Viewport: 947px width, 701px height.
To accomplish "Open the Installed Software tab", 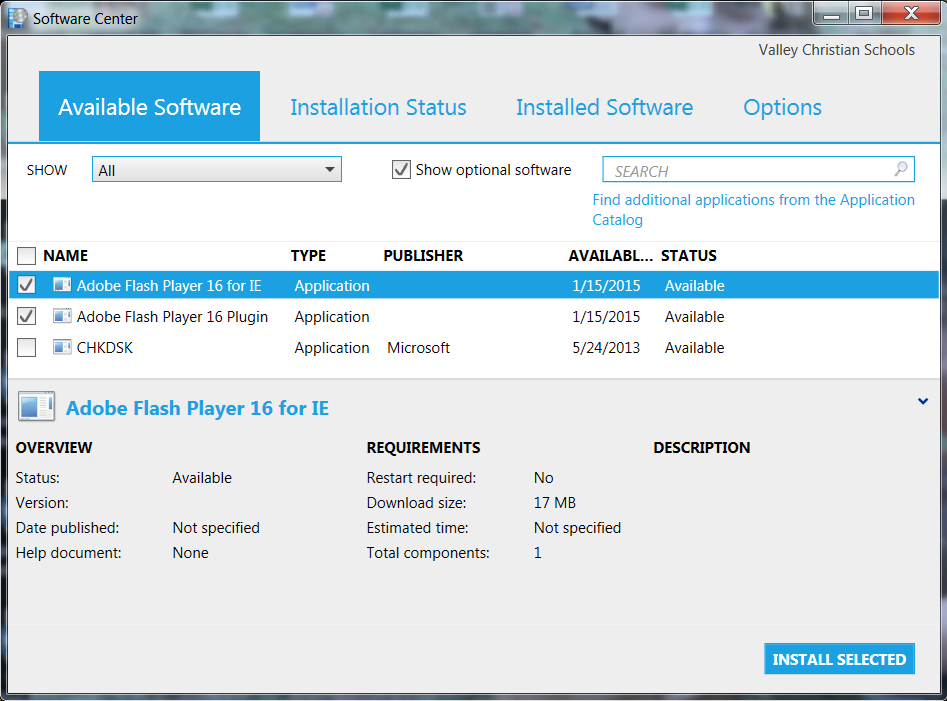I will [x=604, y=108].
